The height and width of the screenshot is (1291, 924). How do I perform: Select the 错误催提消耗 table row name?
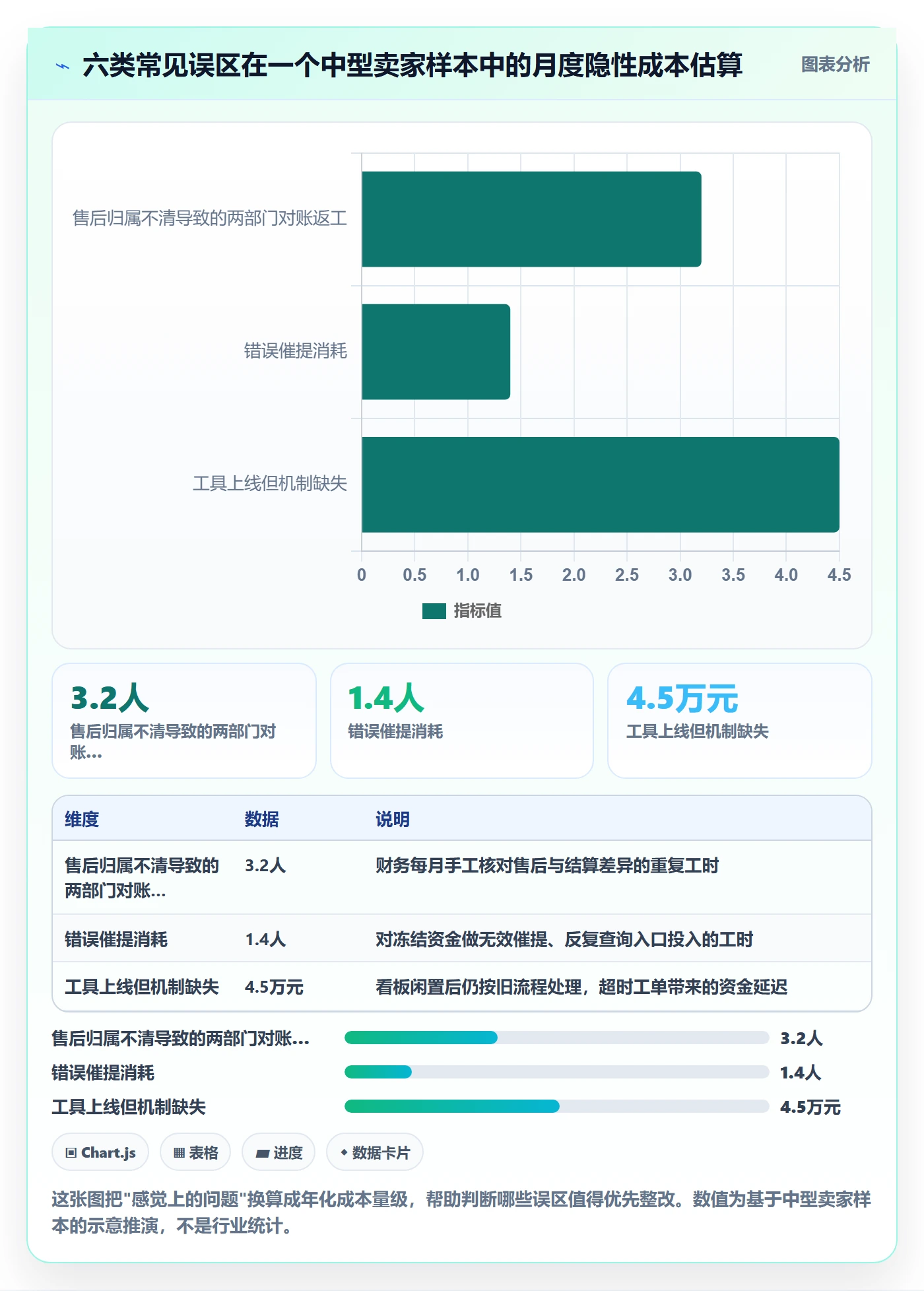(116, 939)
